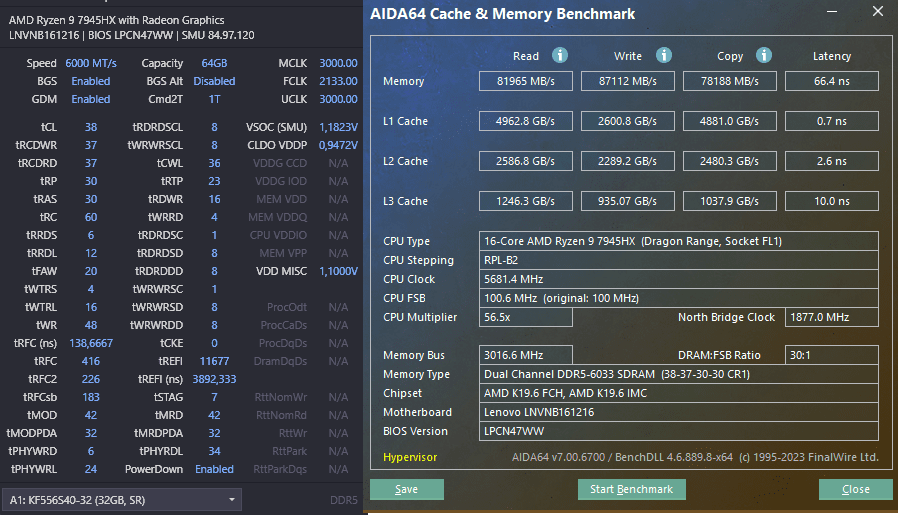The width and height of the screenshot is (899, 515).
Task: Select Memory Copy value 78188 MB/s
Action: tap(730, 81)
